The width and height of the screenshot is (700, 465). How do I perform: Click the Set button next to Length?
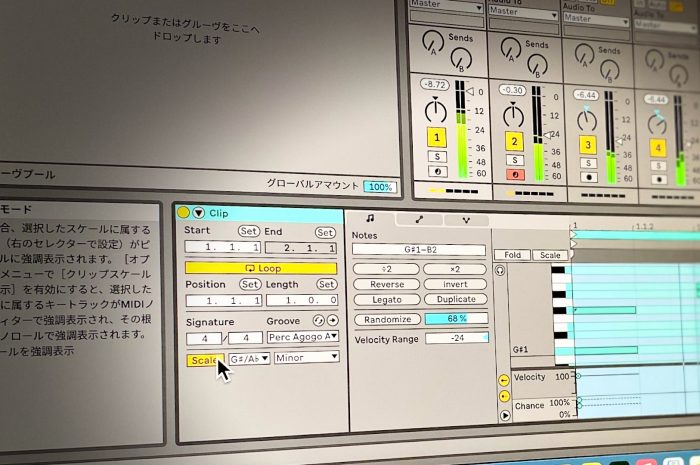(327, 284)
